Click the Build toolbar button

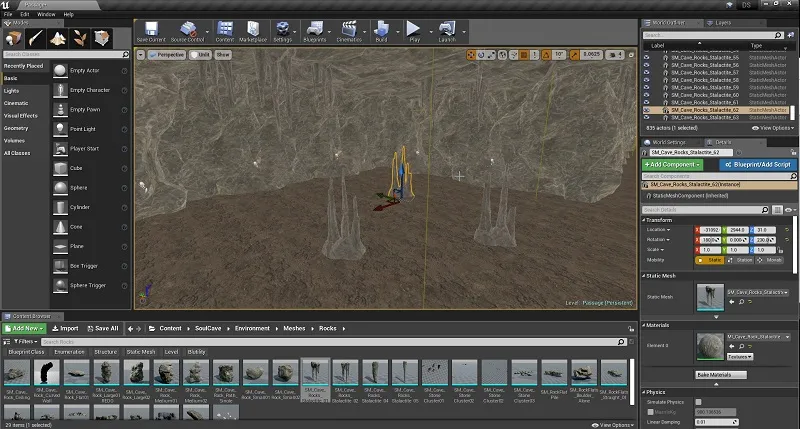[381, 32]
